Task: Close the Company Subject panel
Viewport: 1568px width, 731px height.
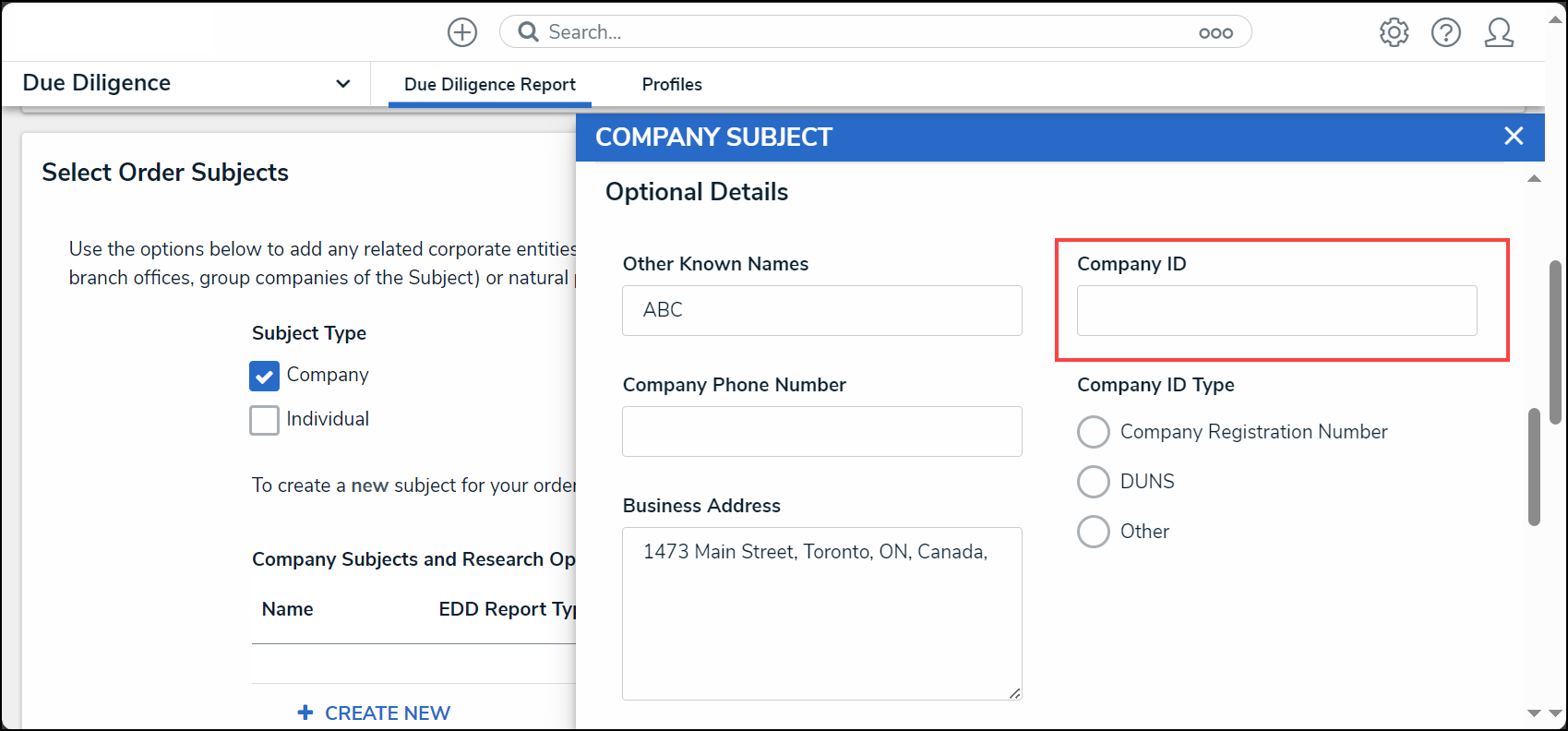Action: (1514, 136)
